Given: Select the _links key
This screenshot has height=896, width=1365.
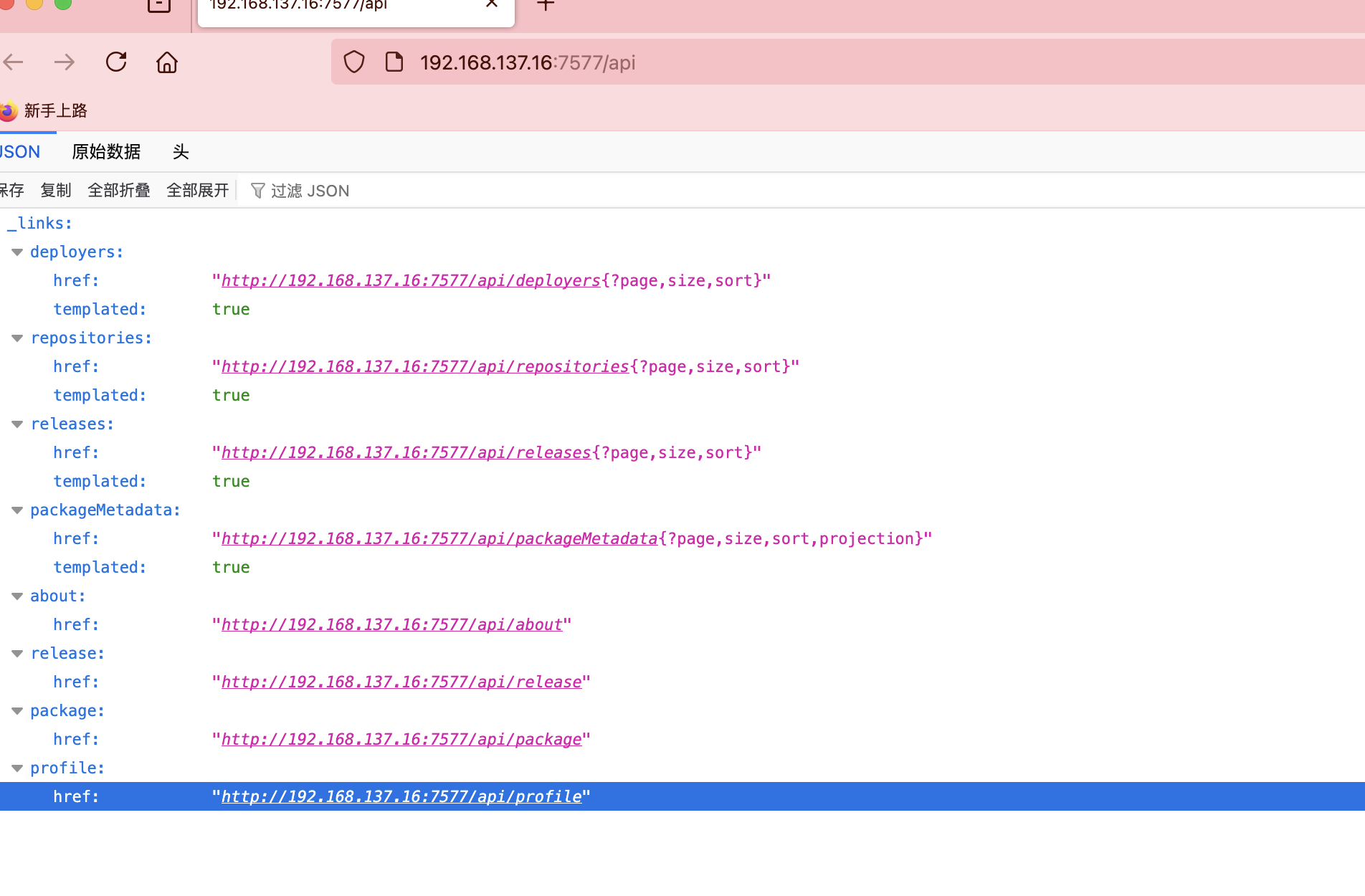Looking at the screenshot, I should click(40, 224).
